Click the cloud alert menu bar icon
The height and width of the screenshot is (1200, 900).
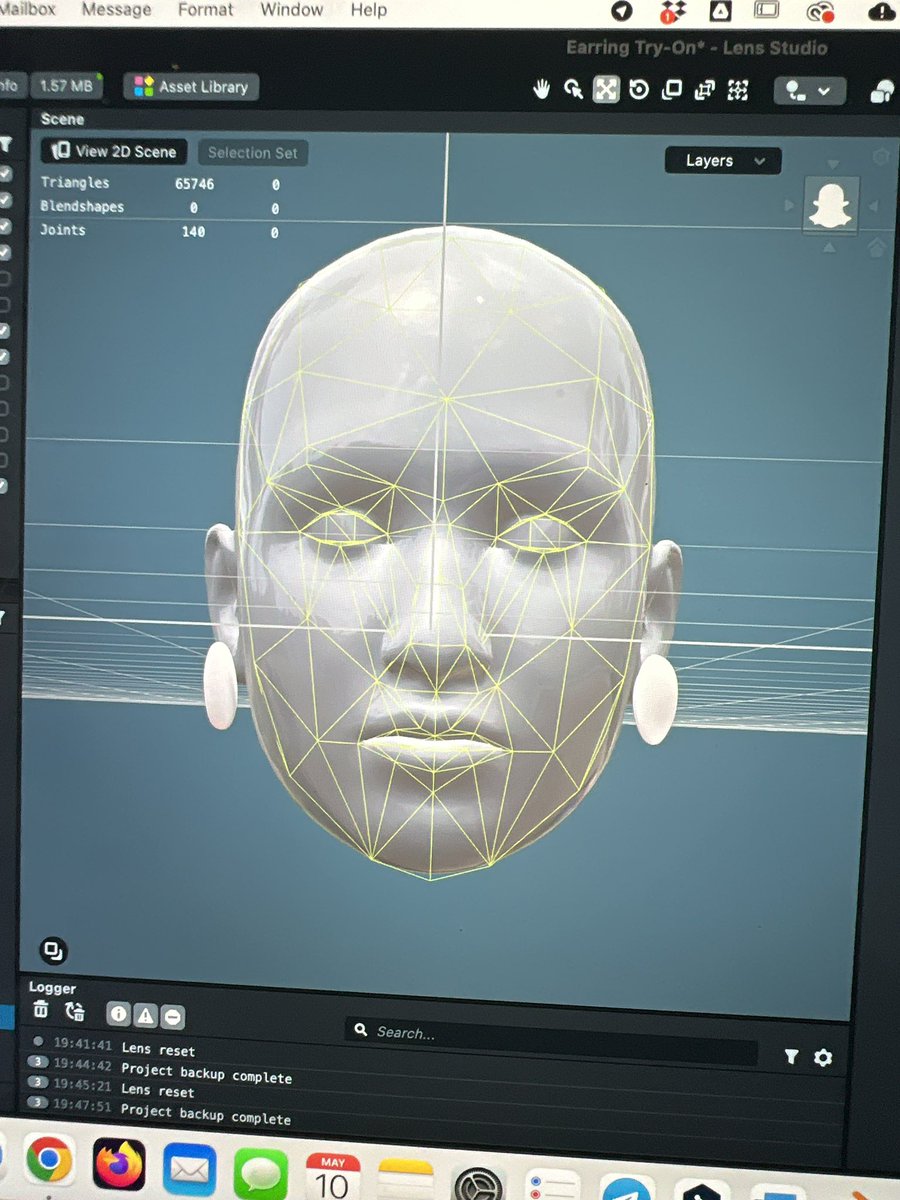882,12
